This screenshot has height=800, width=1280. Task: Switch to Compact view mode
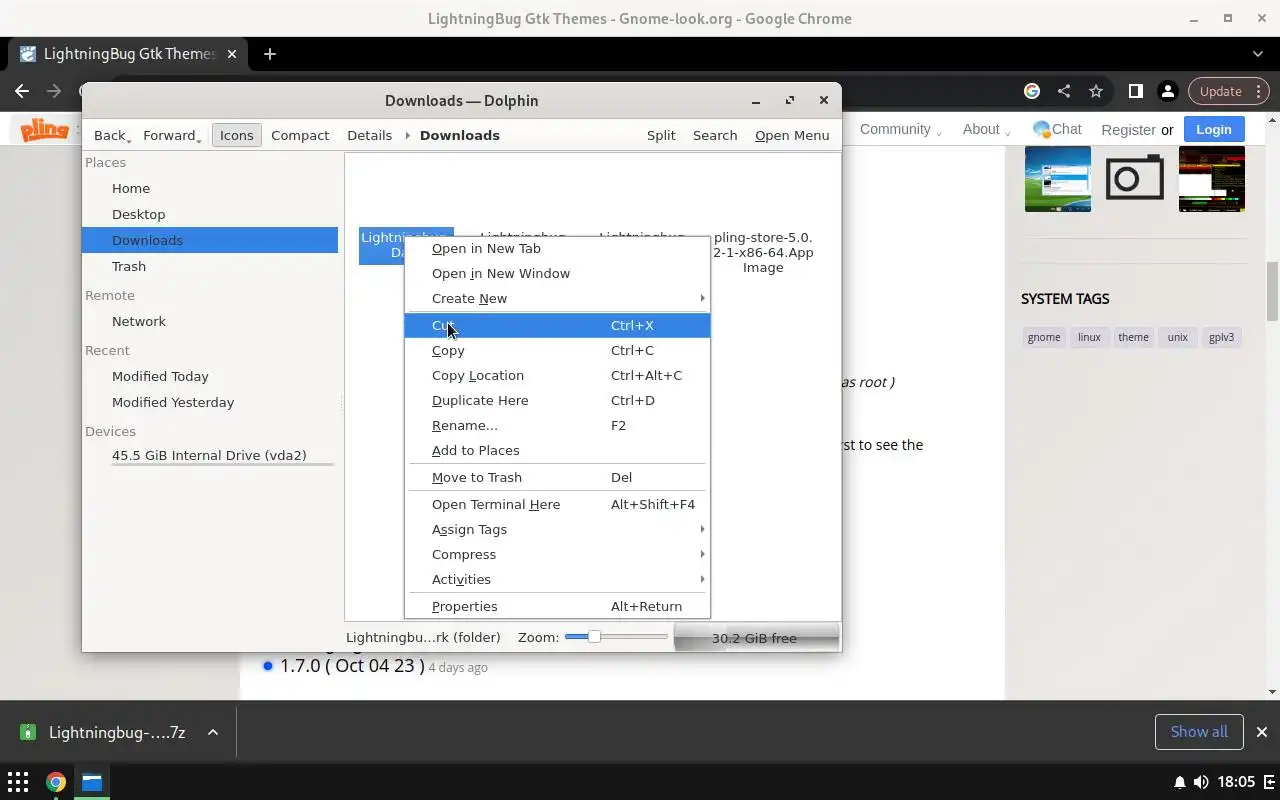pos(300,135)
